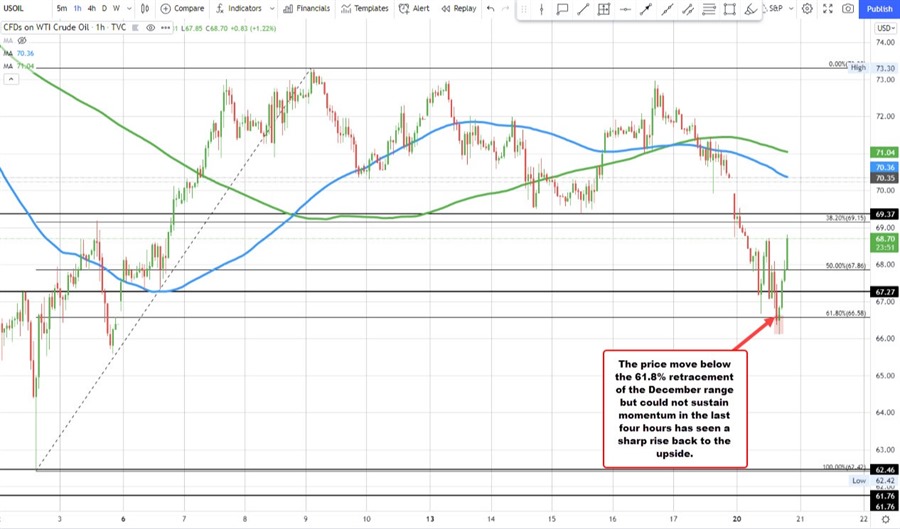This screenshot has width=900, height=529.
Task: Select the parallel channel drawing tool
Action: tap(688, 9)
